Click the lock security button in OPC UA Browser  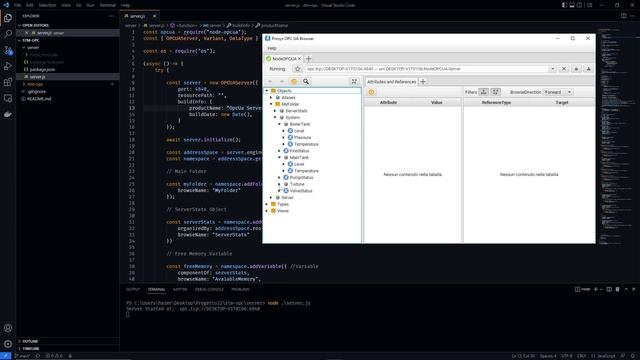(576, 69)
